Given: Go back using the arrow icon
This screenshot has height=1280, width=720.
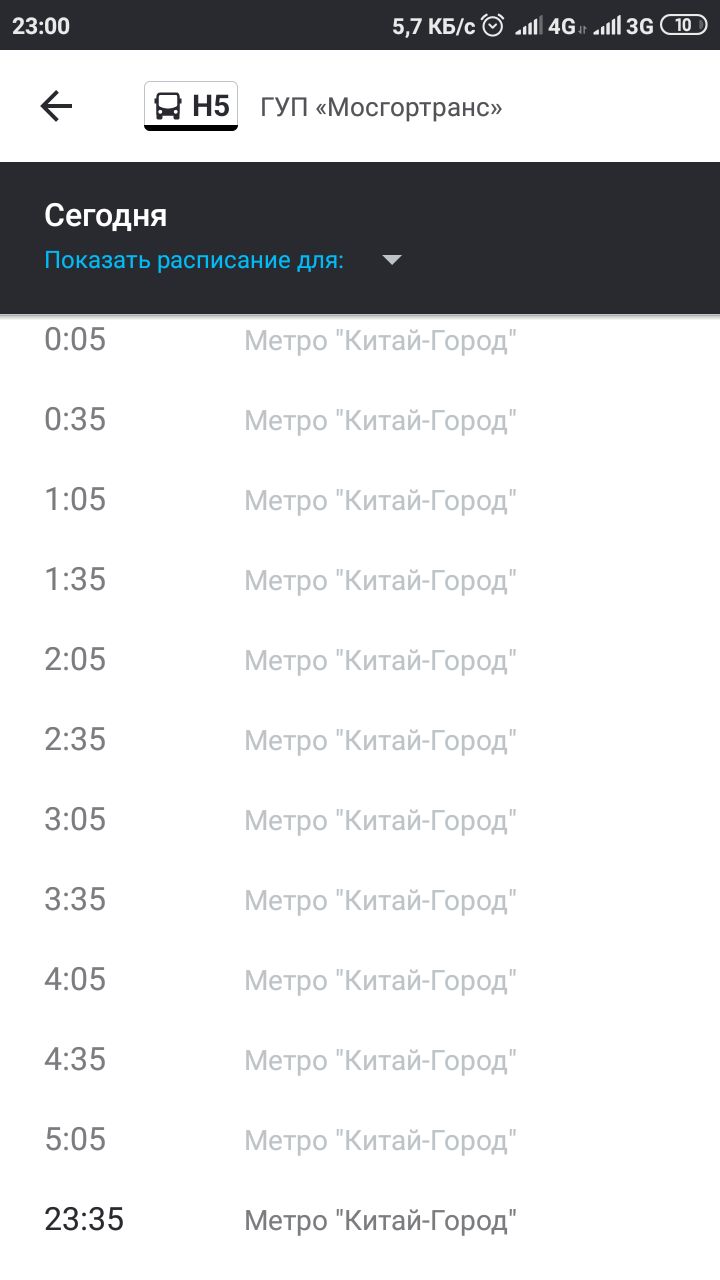Looking at the screenshot, I should 56,106.
